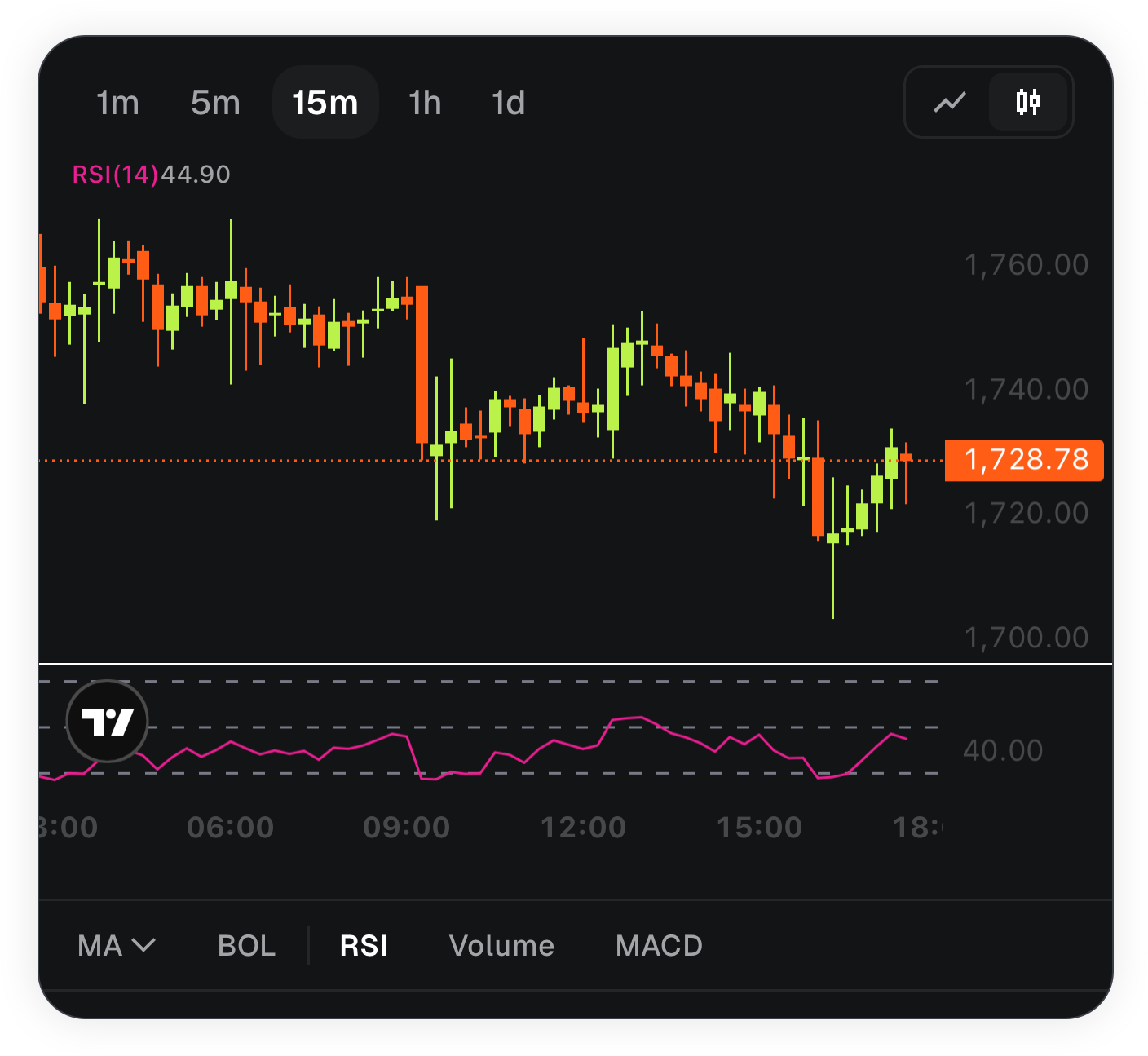Image resolution: width=1148 pixels, height=1056 pixels.
Task: Enable the Volume indicator
Action: pos(501,946)
